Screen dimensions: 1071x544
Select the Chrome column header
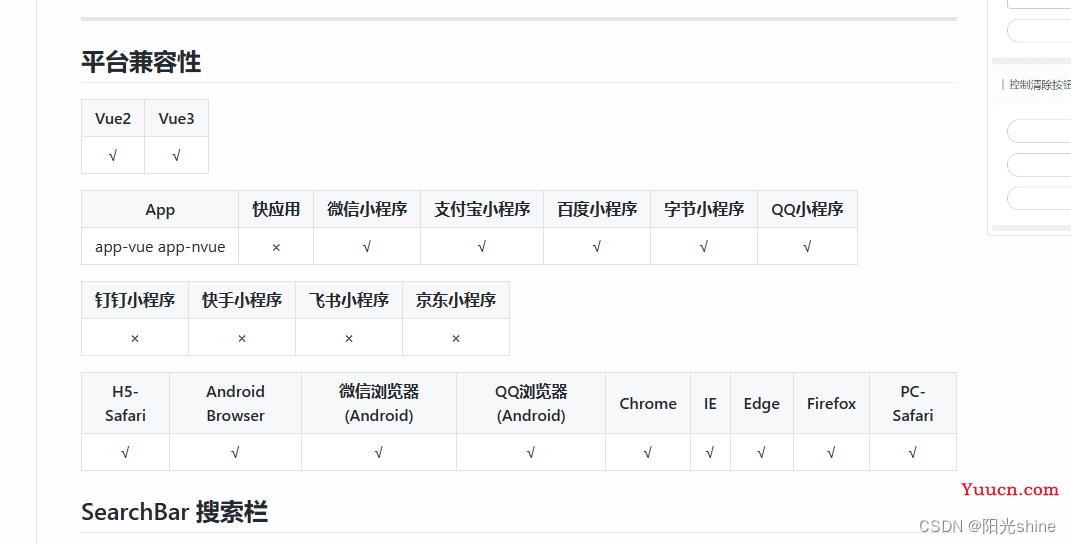click(x=648, y=403)
